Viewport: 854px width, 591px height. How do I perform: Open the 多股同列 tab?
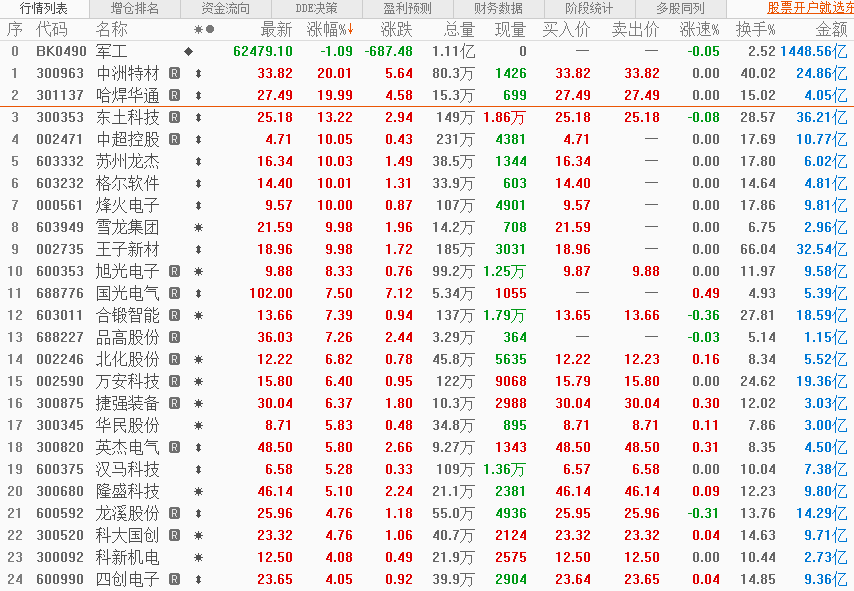(x=680, y=9)
